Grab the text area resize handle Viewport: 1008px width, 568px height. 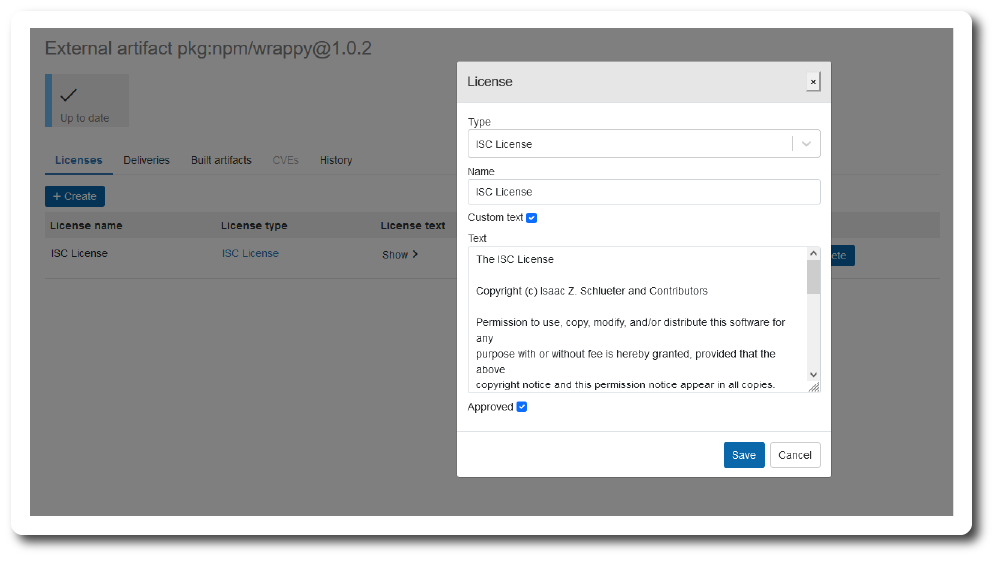point(813,387)
